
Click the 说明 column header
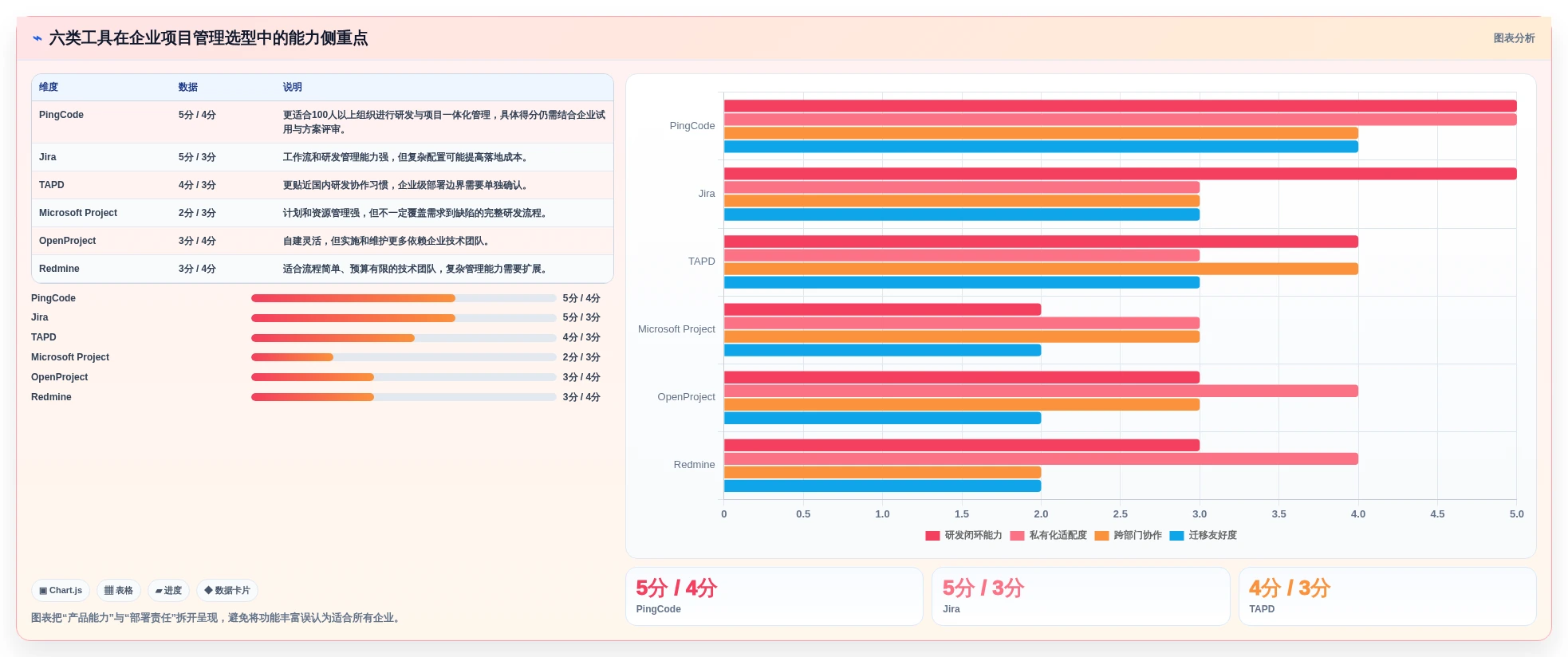click(x=293, y=87)
